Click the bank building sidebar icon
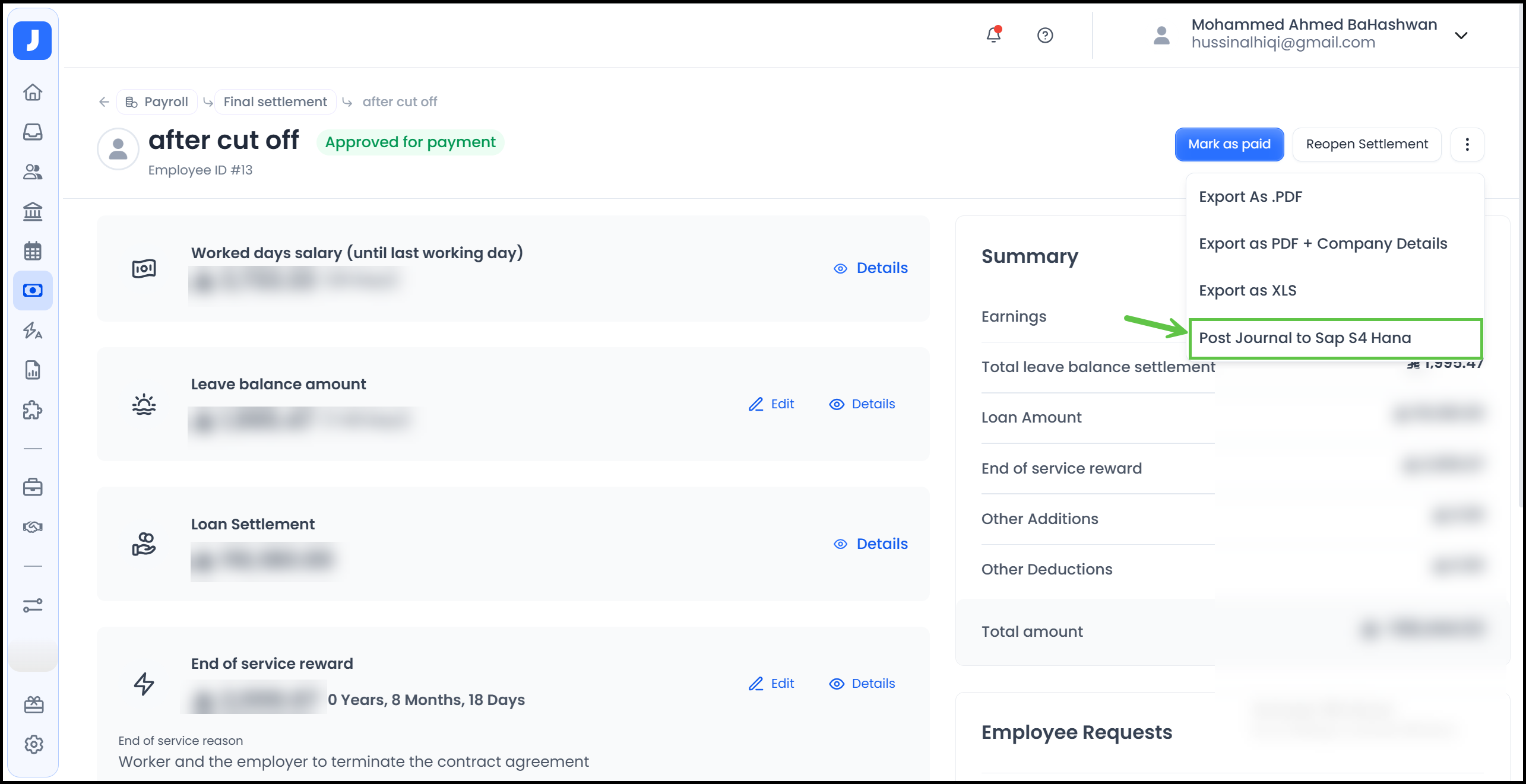The height and width of the screenshot is (784, 1526). 33,211
